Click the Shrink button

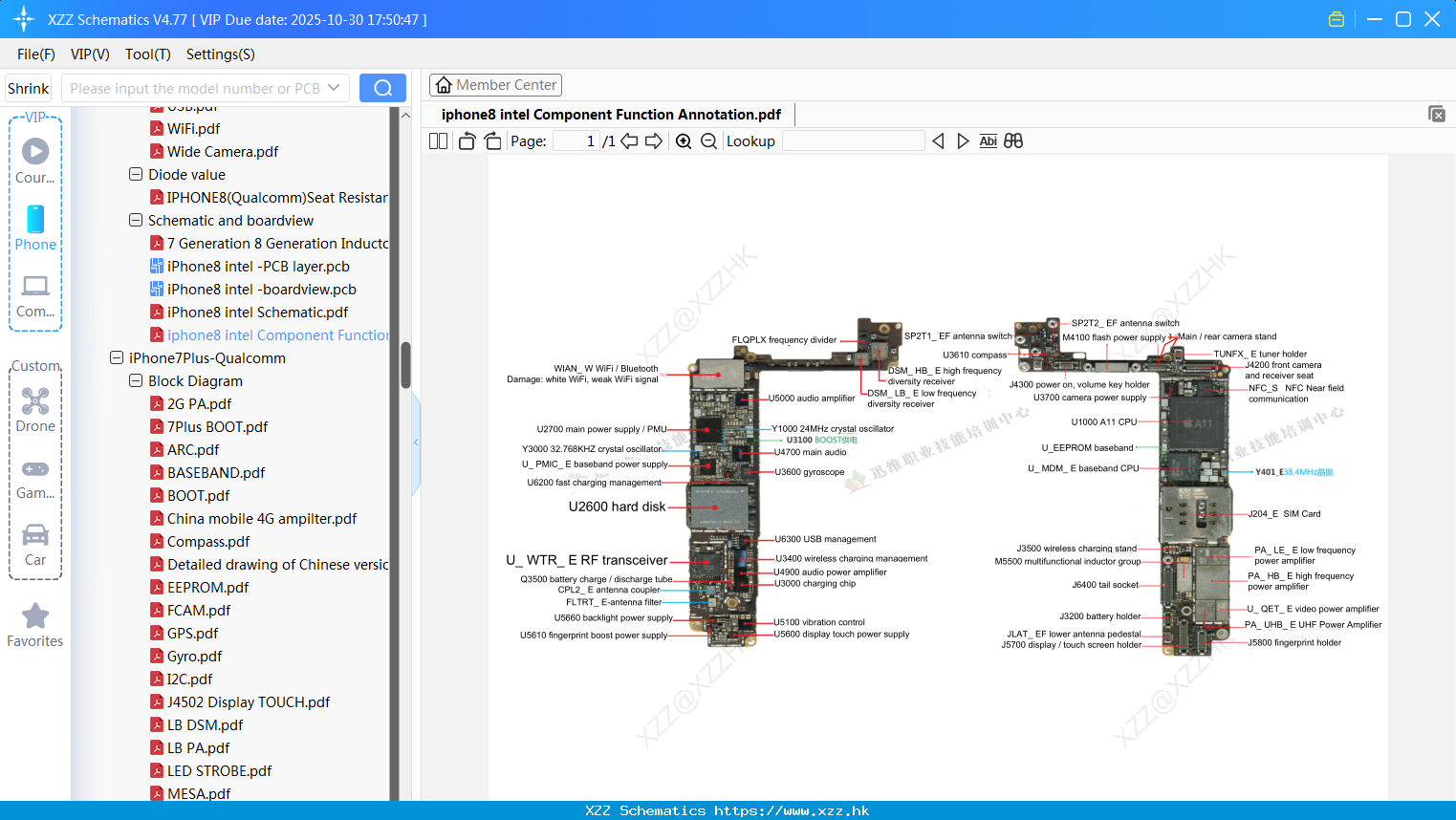[x=29, y=88]
